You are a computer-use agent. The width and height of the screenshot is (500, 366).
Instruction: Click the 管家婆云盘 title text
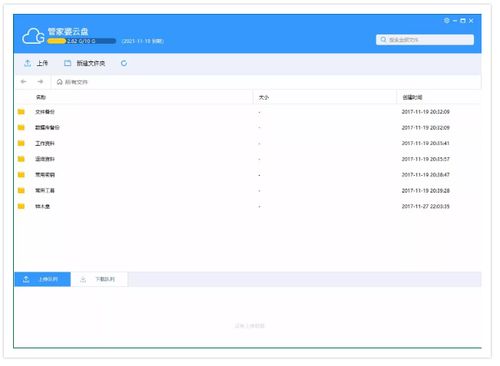click(x=68, y=32)
